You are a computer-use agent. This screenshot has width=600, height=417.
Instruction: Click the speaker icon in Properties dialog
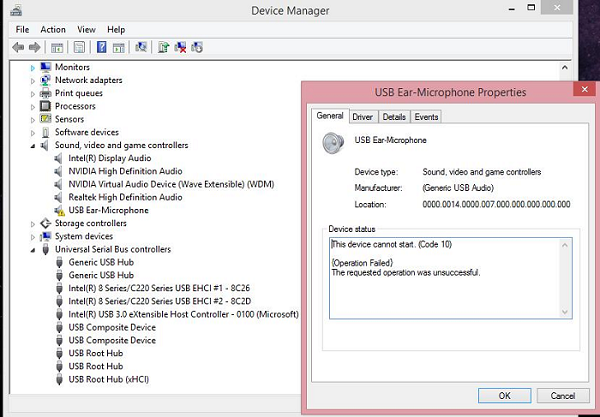click(x=333, y=143)
